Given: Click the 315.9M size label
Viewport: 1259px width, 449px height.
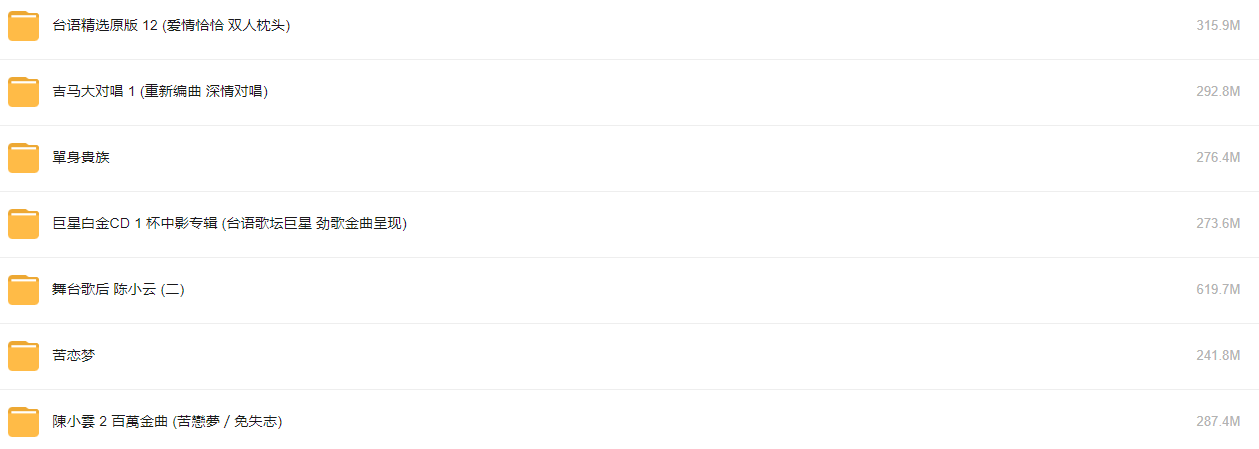Looking at the screenshot, I should coord(1218,25).
